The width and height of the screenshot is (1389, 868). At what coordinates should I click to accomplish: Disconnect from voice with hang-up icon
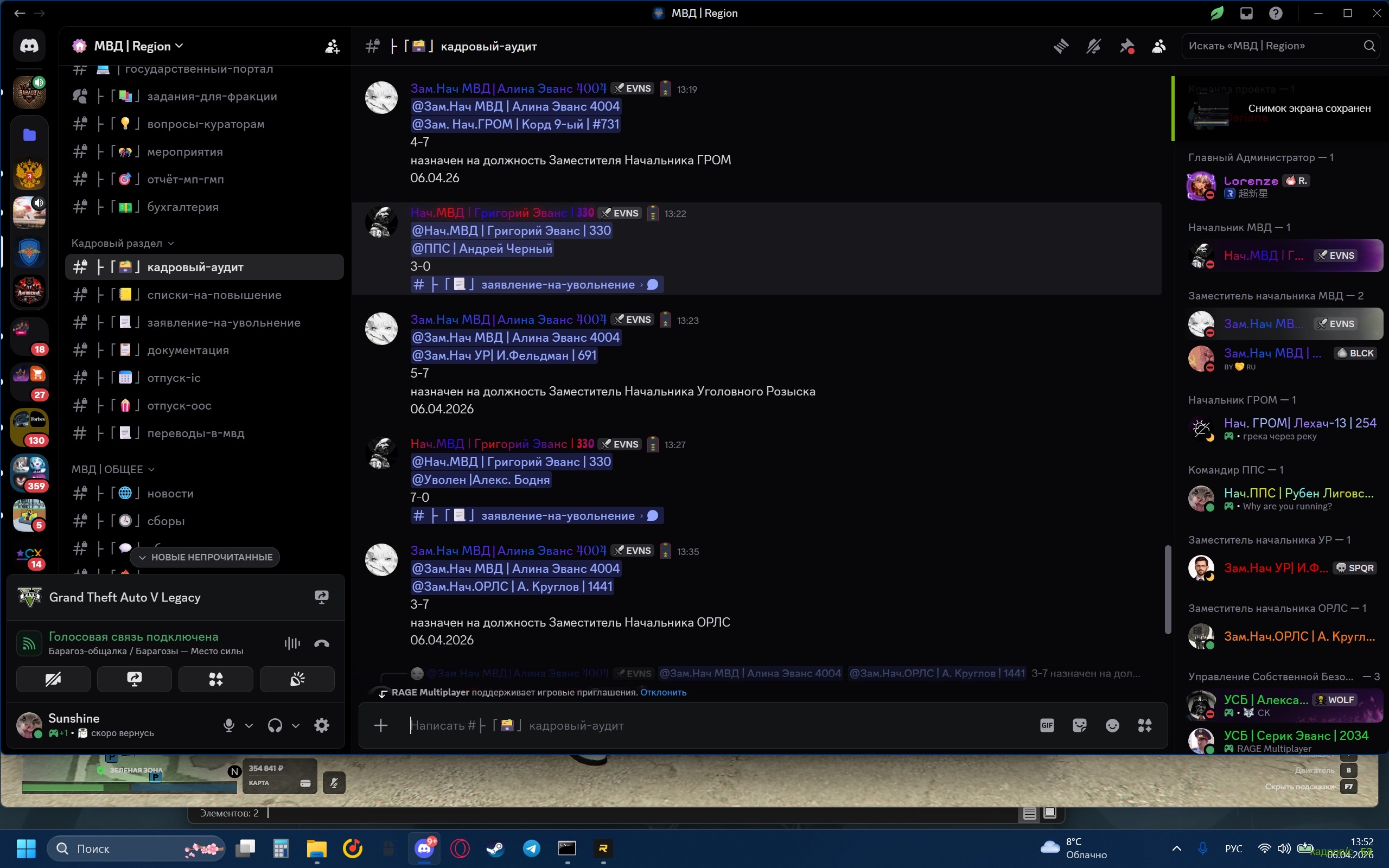[x=321, y=643]
